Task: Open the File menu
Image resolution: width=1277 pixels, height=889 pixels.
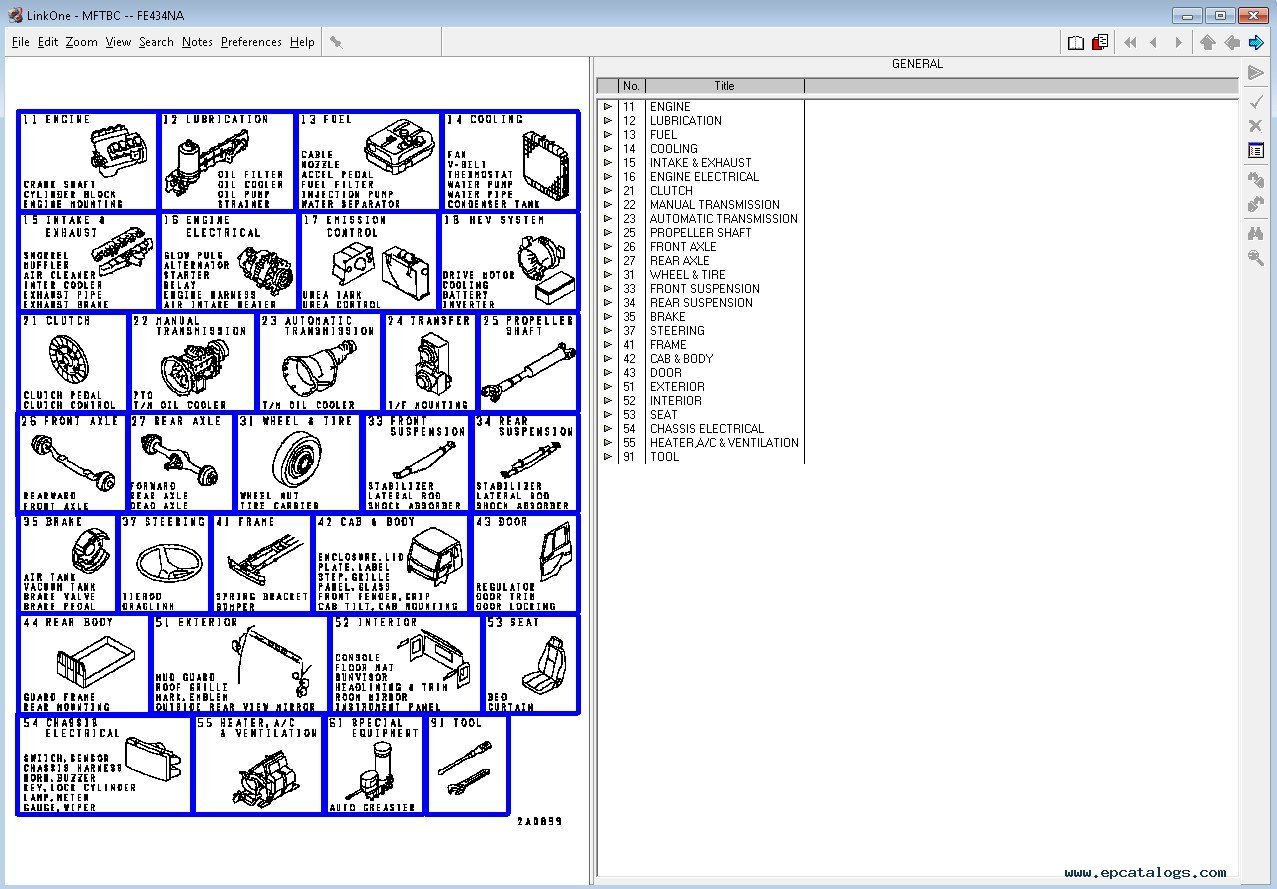Action: pos(20,42)
